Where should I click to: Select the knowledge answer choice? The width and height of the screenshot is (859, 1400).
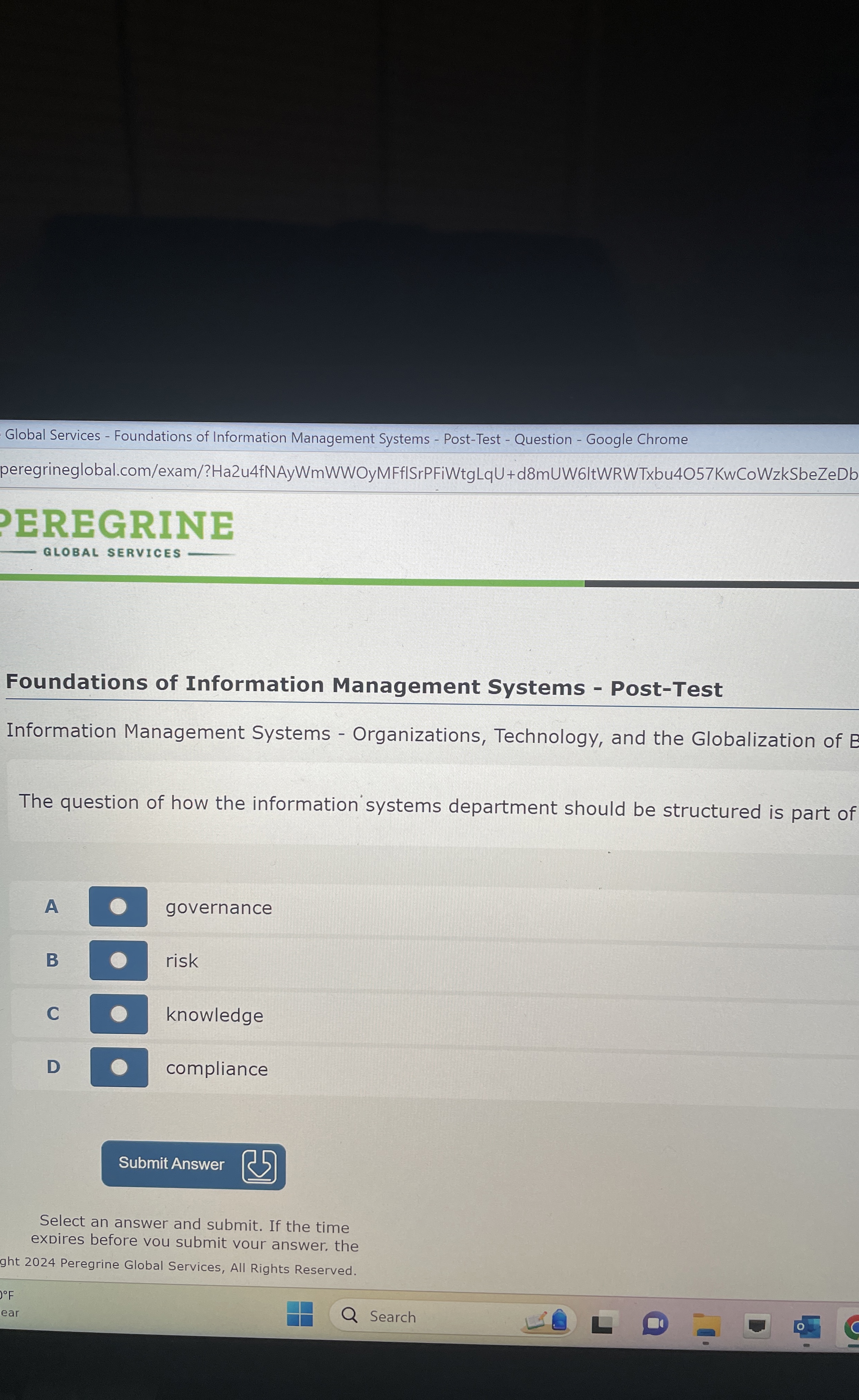(119, 1014)
